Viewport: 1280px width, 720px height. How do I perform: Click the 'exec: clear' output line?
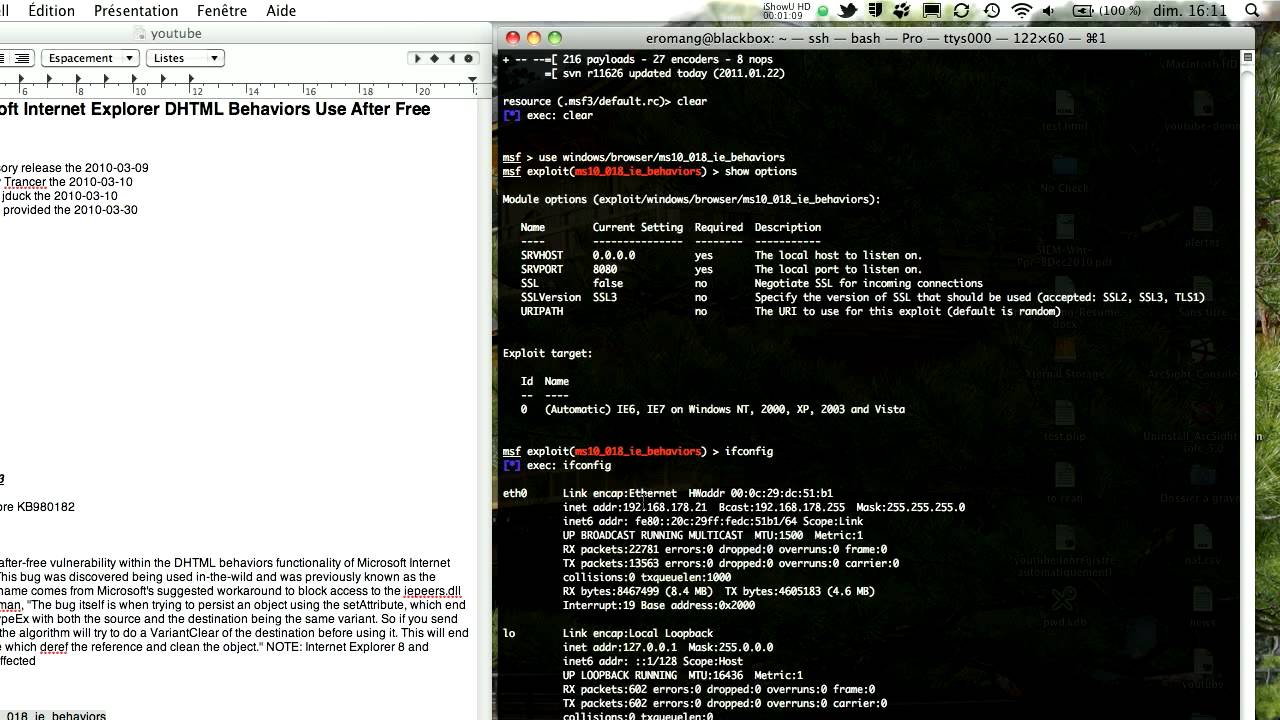pos(548,115)
